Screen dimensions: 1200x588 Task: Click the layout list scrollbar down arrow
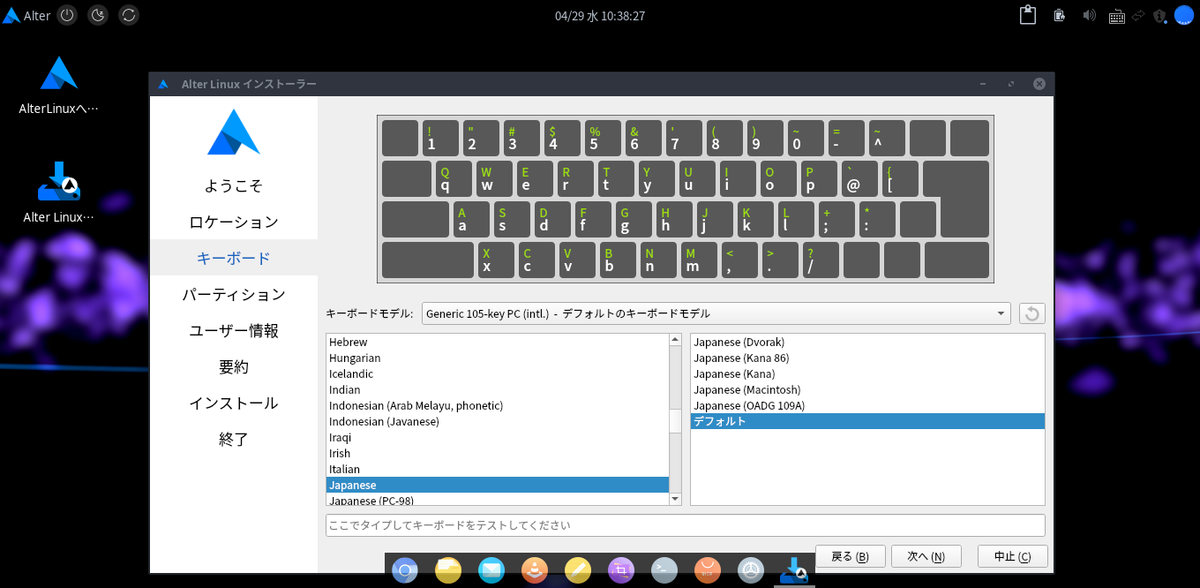pyautogui.click(x=675, y=498)
